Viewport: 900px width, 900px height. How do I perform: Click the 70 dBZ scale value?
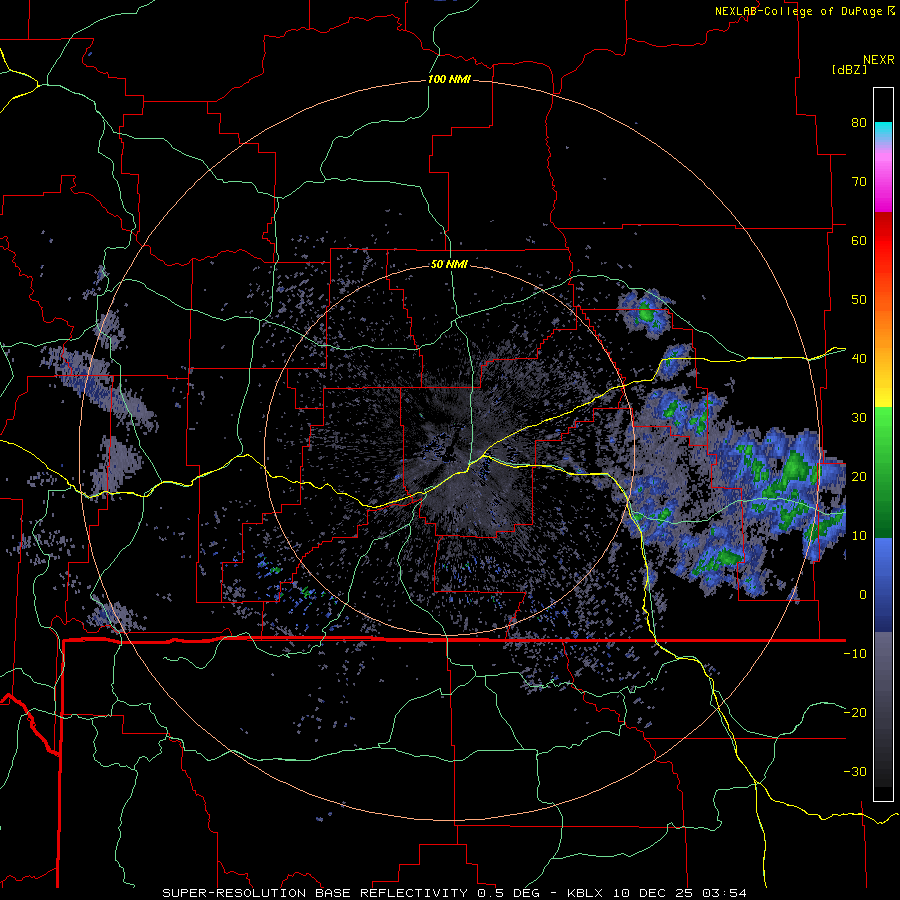tap(859, 181)
